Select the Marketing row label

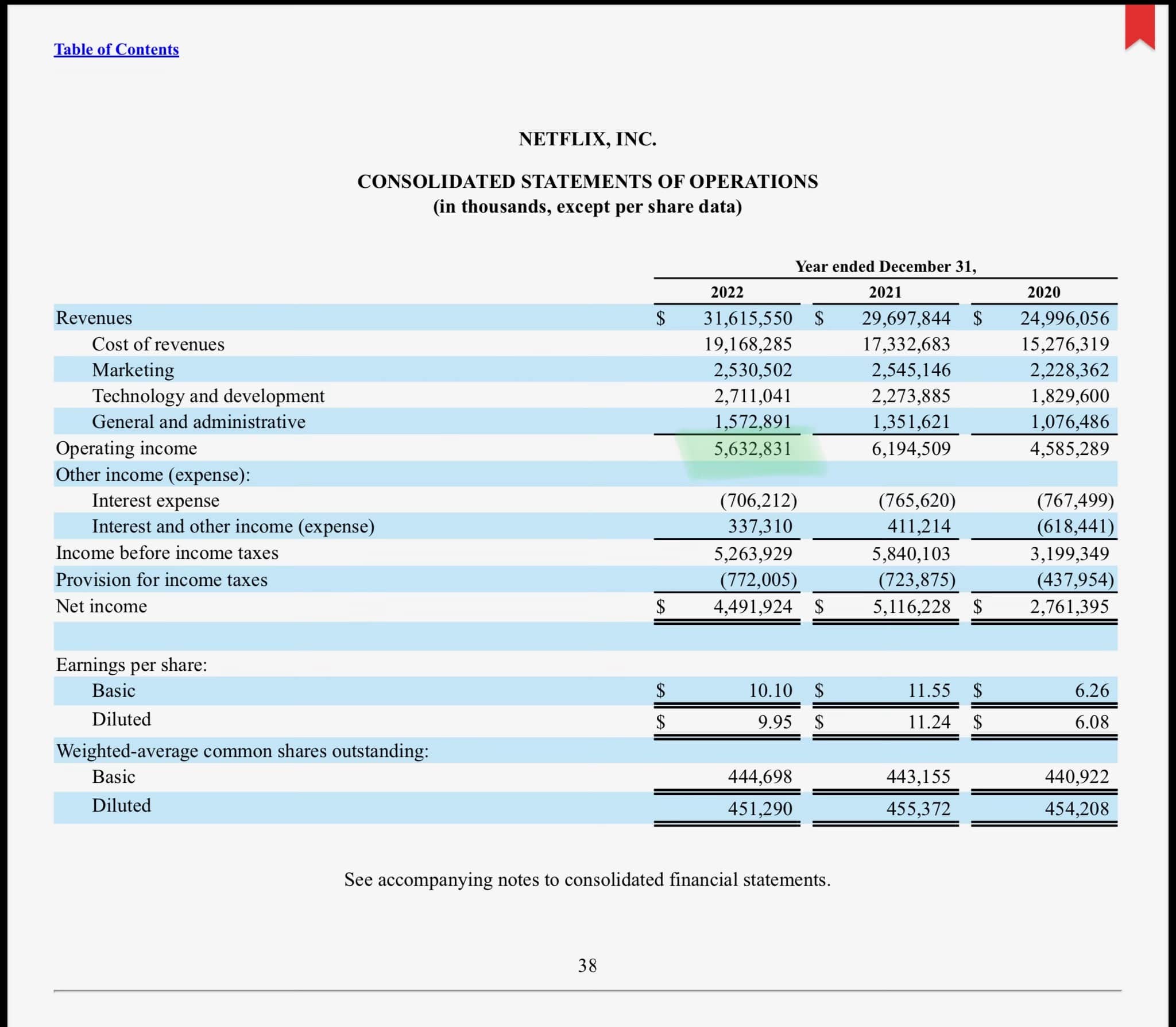coord(133,370)
